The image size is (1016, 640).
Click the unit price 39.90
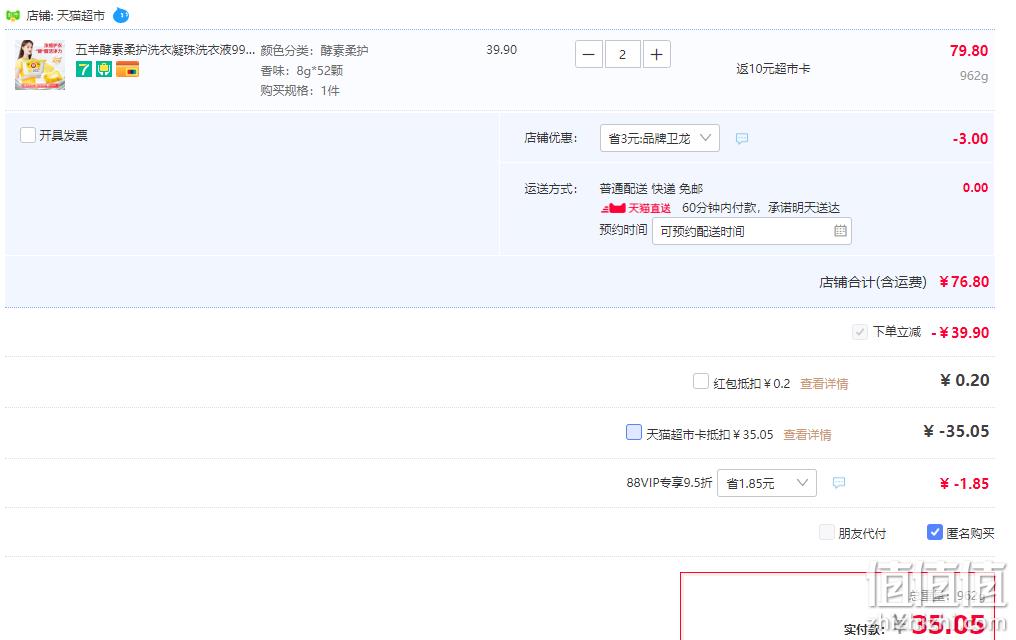502,50
